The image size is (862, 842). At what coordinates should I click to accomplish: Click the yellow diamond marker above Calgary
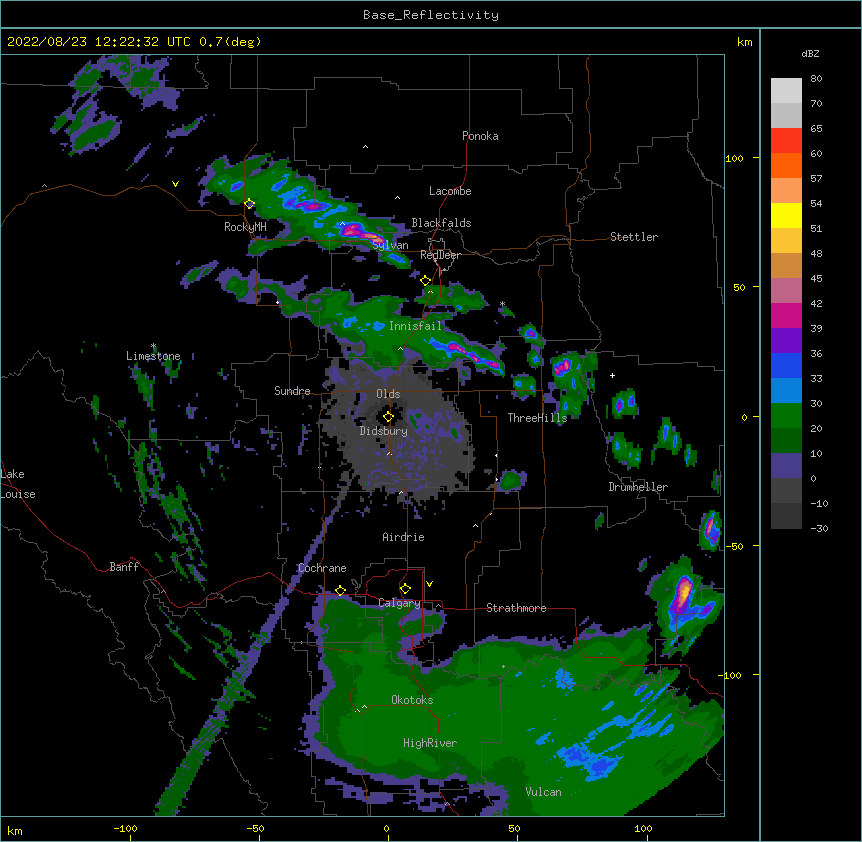405,589
